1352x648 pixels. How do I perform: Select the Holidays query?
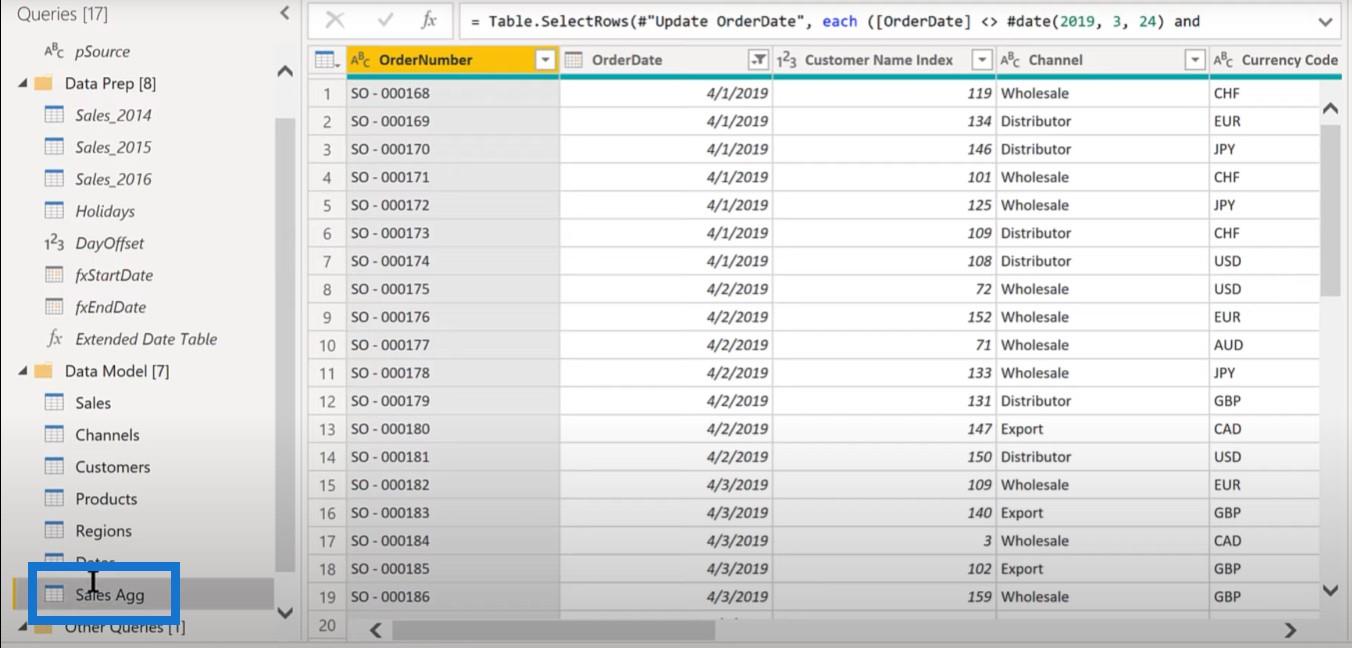coord(105,211)
